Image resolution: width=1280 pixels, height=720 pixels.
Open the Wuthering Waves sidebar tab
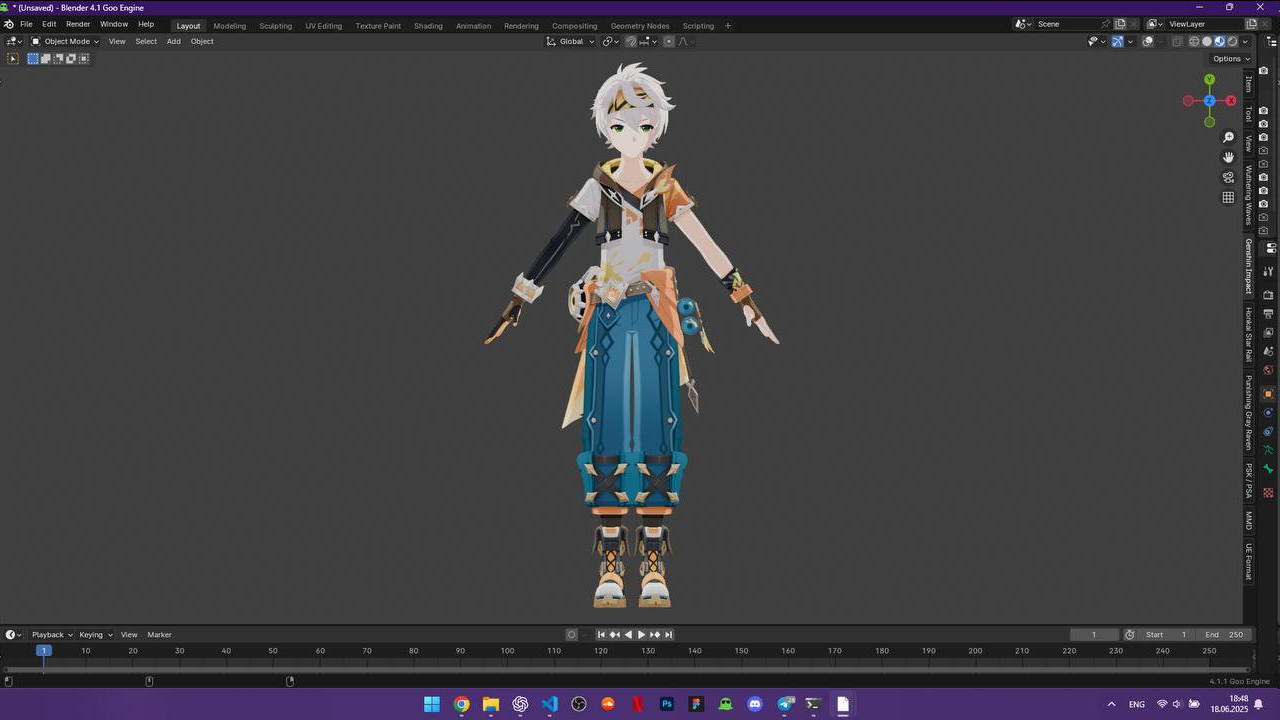1248,196
